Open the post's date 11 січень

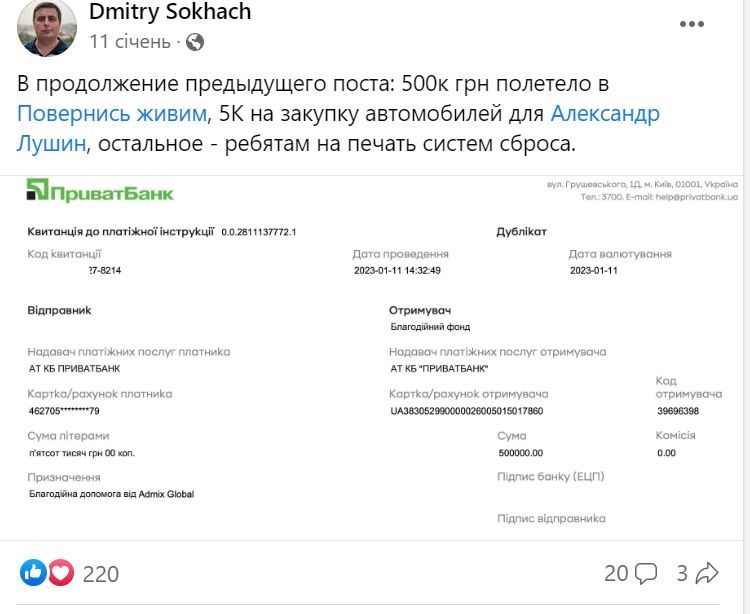tap(130, 42)
